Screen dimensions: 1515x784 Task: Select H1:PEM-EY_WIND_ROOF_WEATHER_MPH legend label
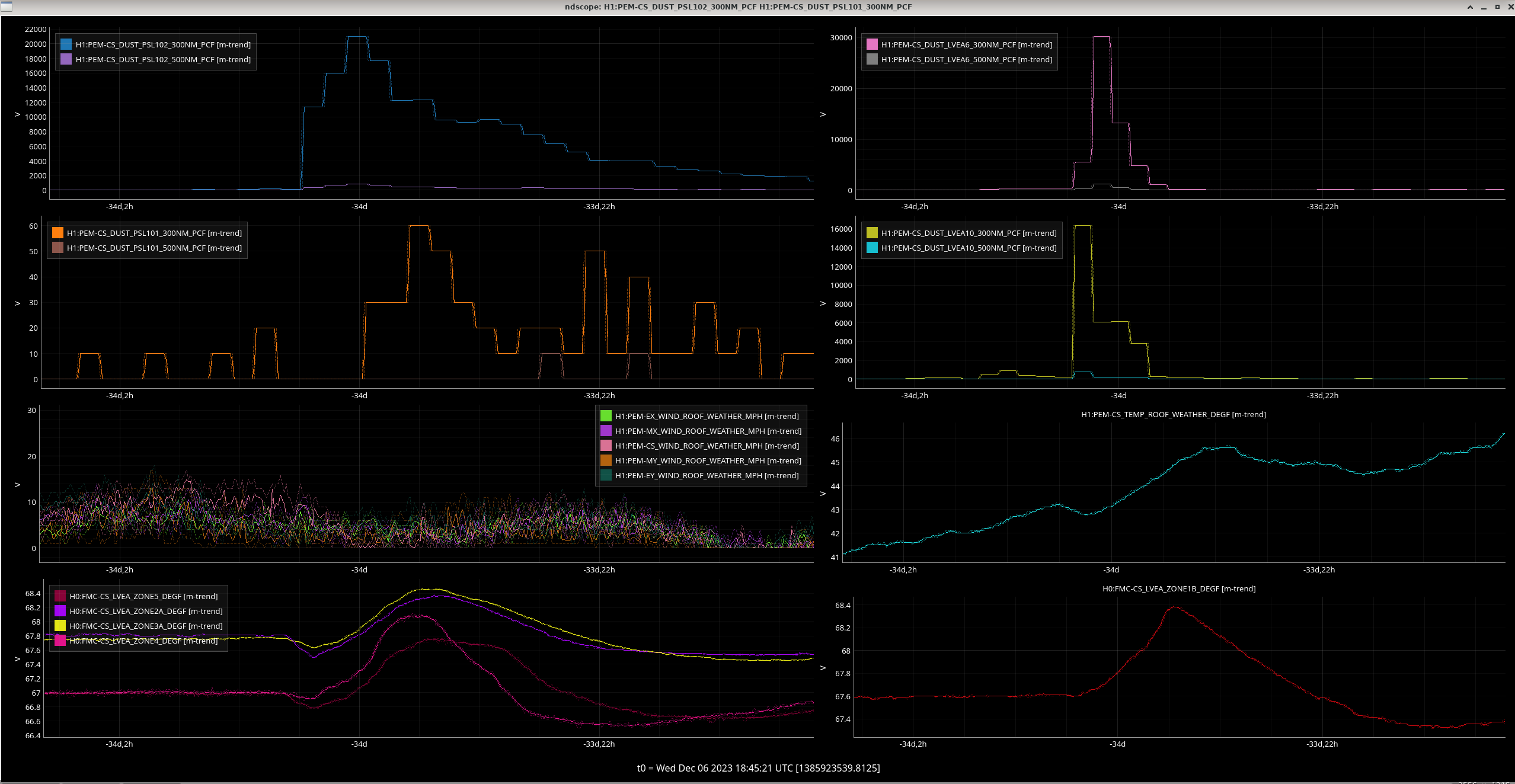click(707, 475)
